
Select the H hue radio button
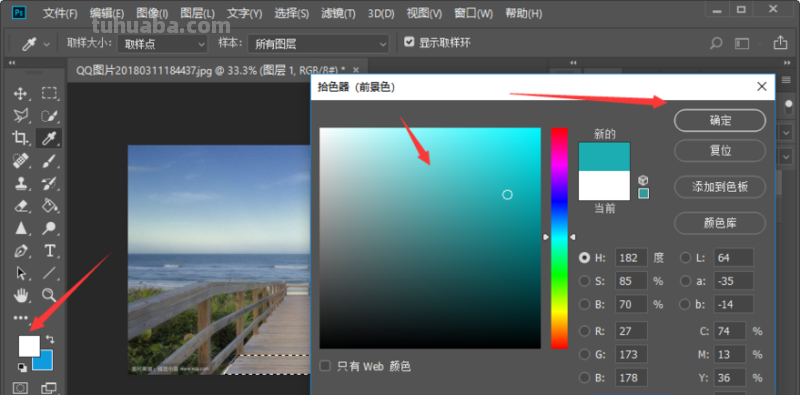point(584,258)
